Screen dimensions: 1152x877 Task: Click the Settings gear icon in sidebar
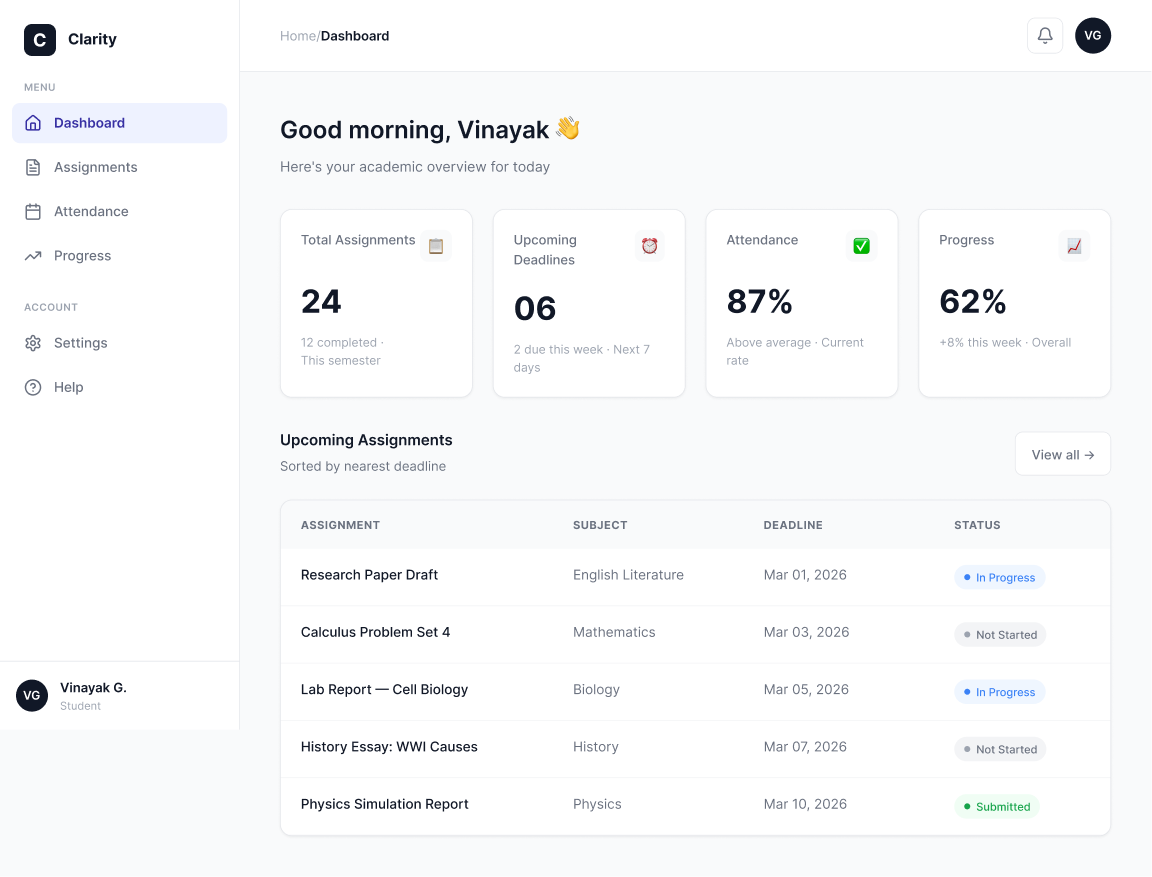click(x=33, y=343)
